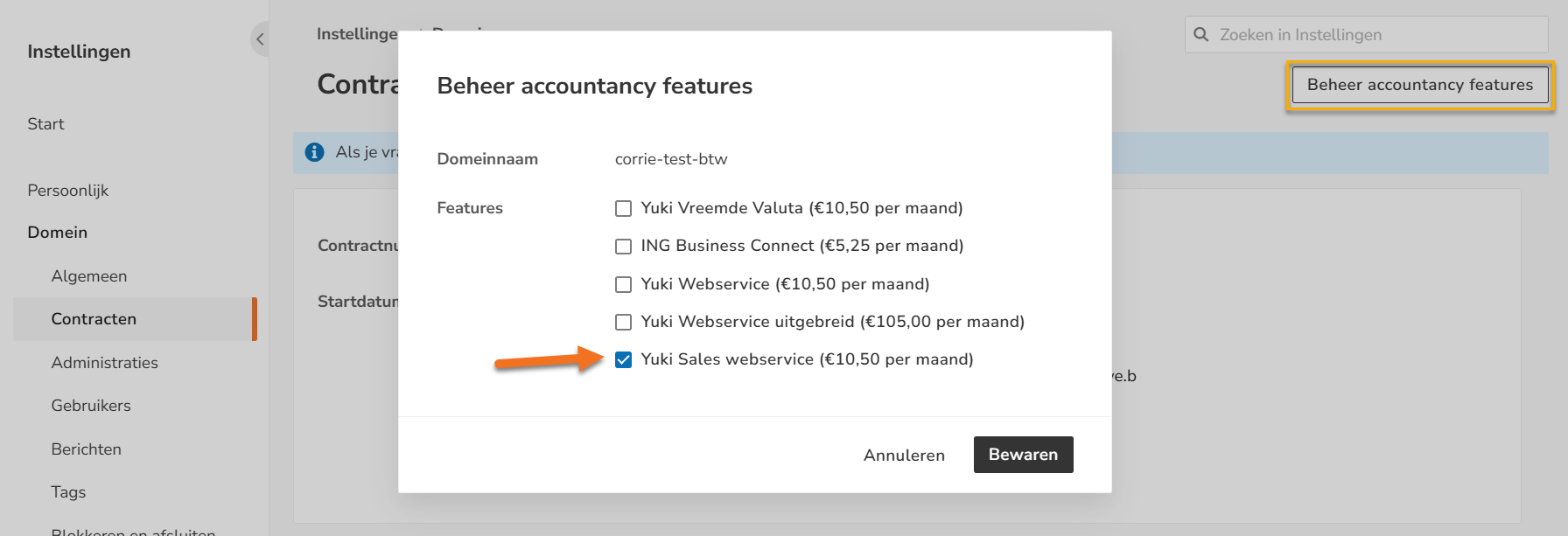Uncheck Yuki Sales webservice
Viewport: 1568px width, 536px height.
point(623,360)
